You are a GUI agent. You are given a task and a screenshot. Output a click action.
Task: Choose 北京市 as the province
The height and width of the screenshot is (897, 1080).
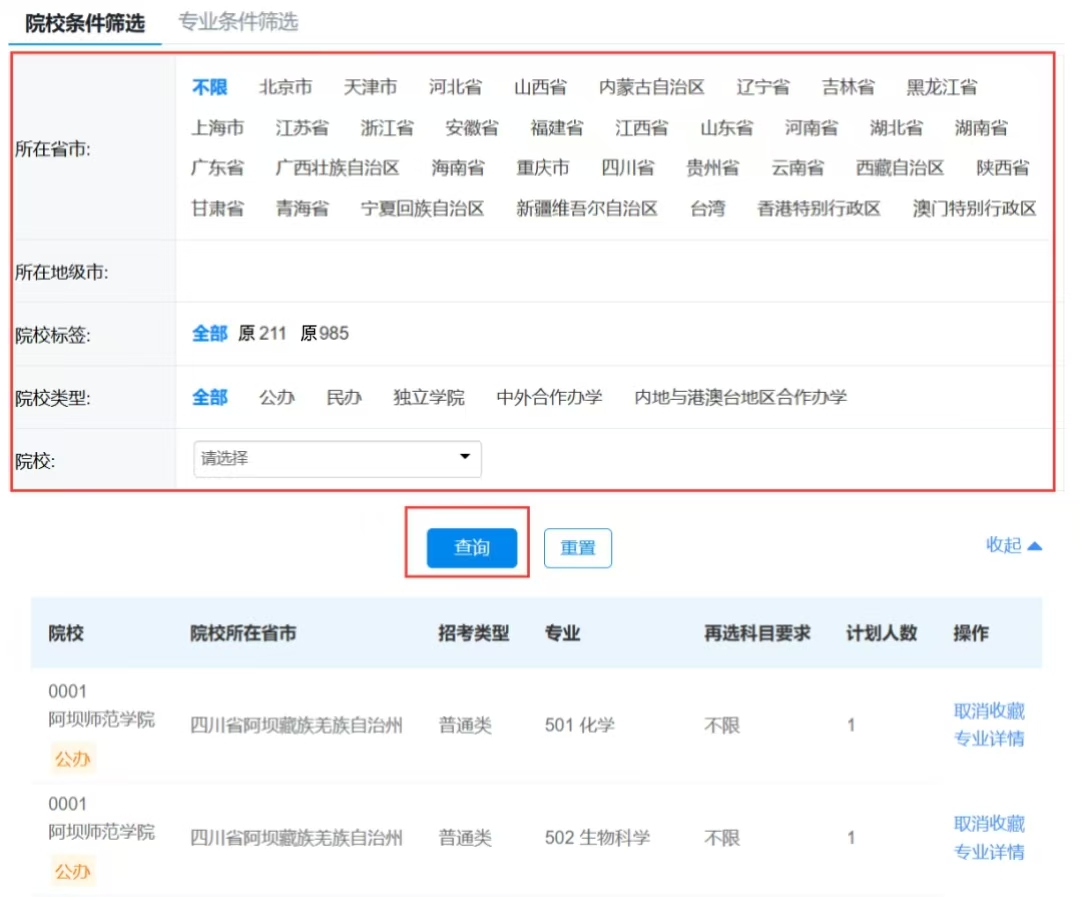coord(285,87)
